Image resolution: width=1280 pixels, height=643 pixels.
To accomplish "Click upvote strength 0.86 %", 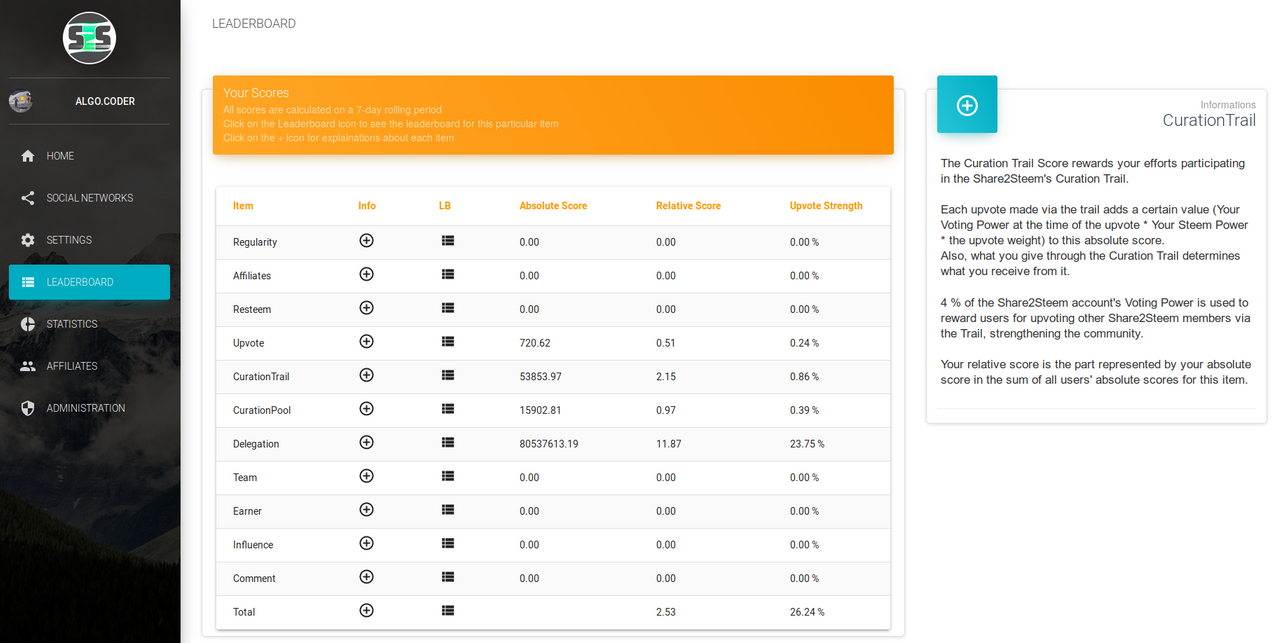I will click(x=804, y=377).
